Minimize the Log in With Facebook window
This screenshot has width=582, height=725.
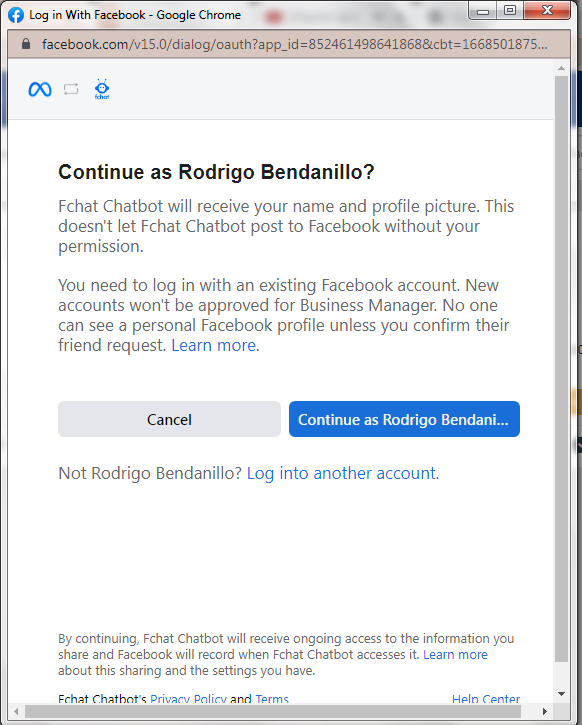click(x=483, y=11)
